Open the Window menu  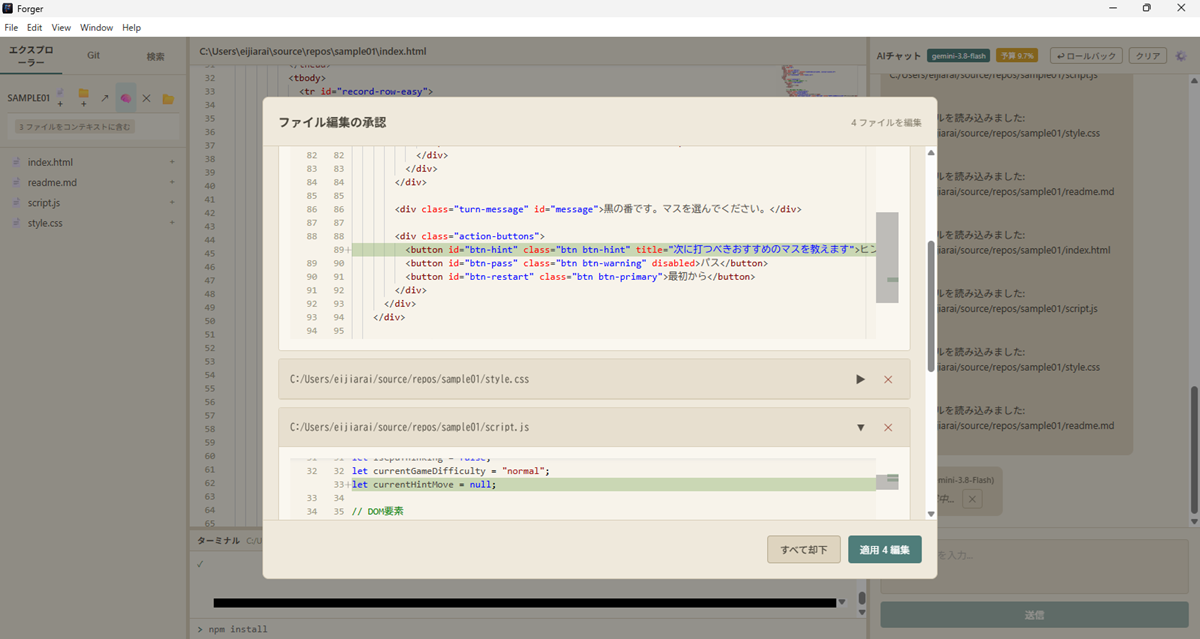[x=97, y=28]
